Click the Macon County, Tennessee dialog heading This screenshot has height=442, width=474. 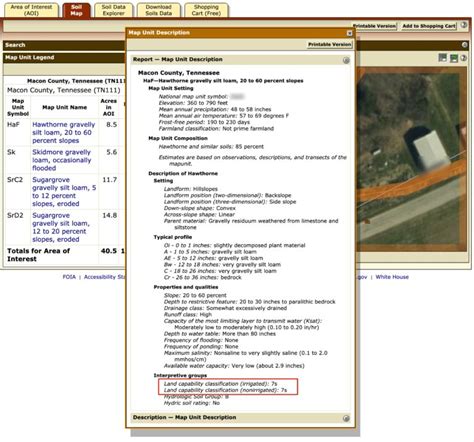click(x=179, y=73)
